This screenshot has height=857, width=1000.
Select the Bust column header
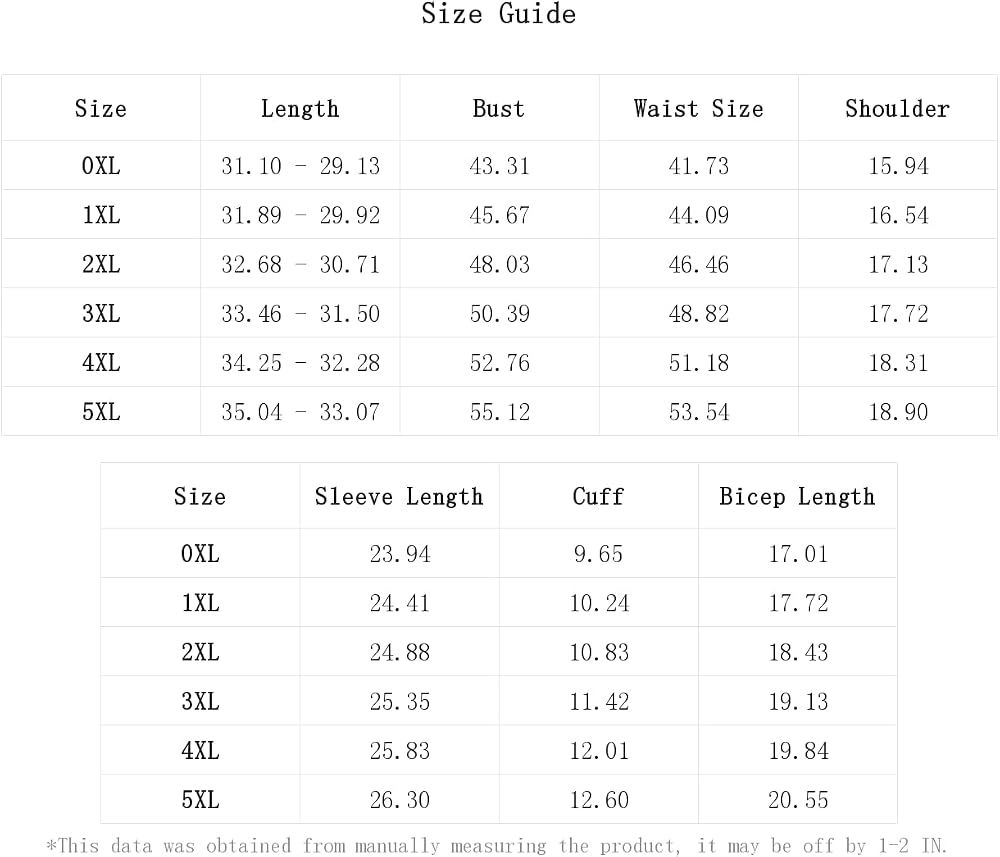click(x=499, y=109)
